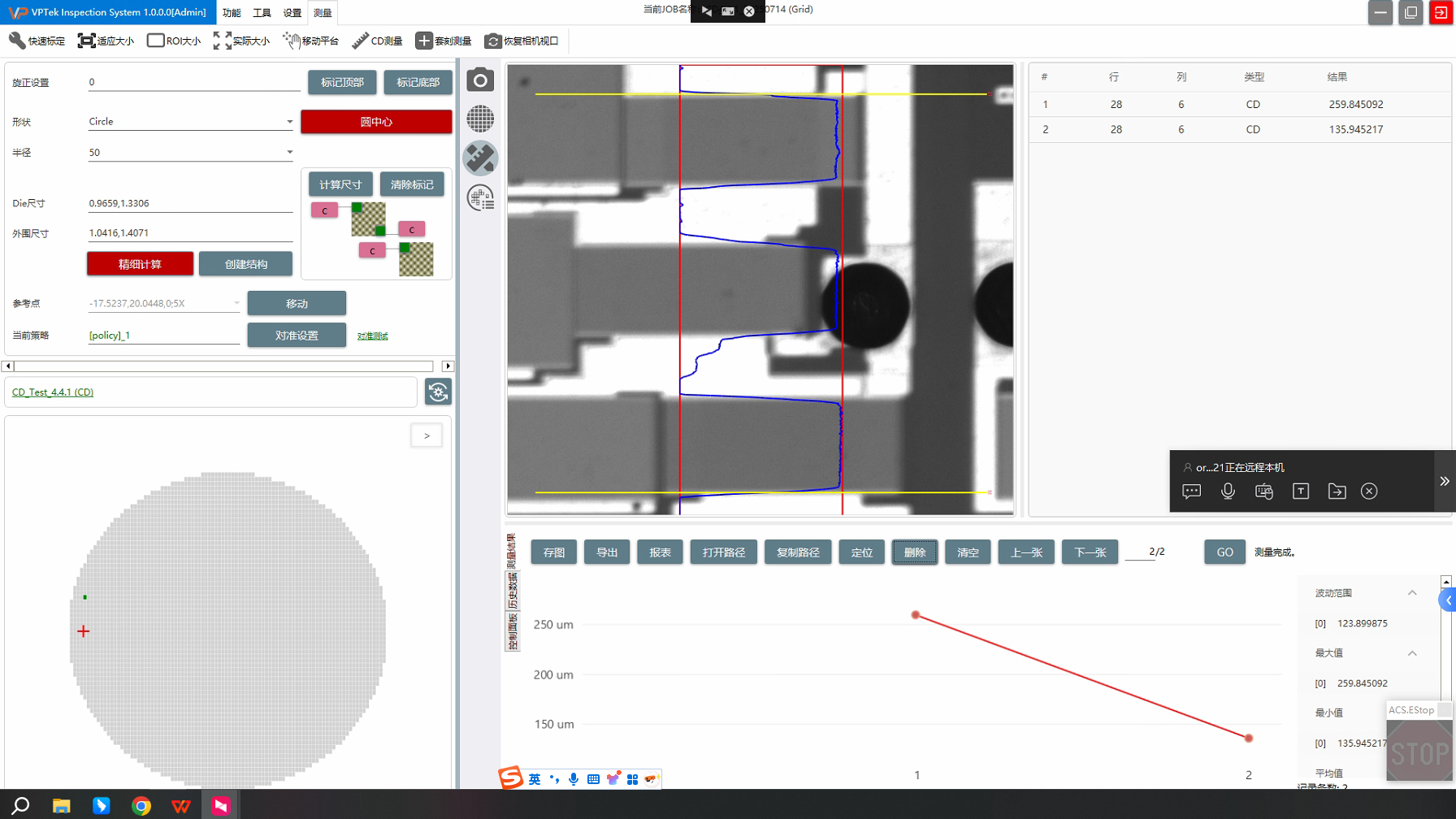
Task: Click the camera capture icon
Action: [x=480, y=80]
